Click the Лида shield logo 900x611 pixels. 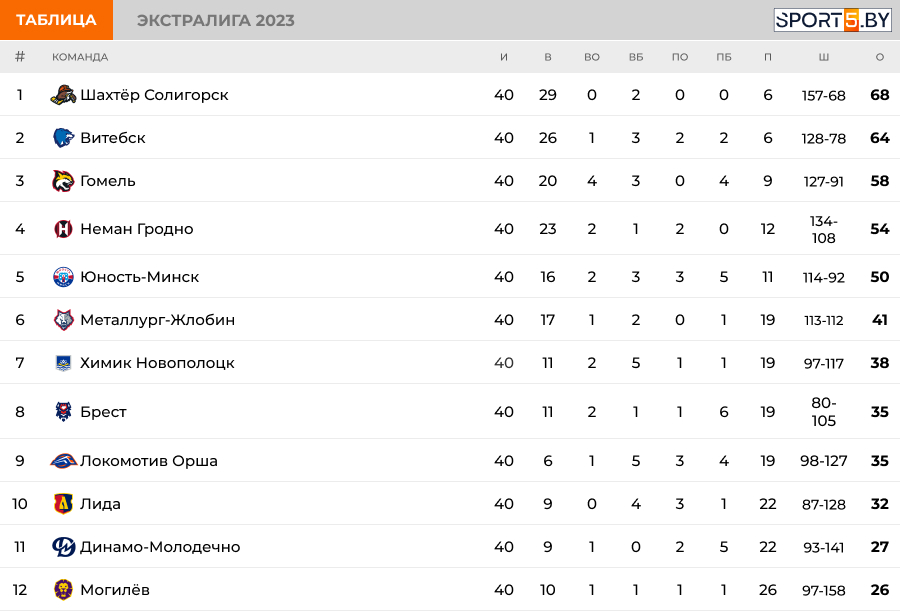click(63, 504)
